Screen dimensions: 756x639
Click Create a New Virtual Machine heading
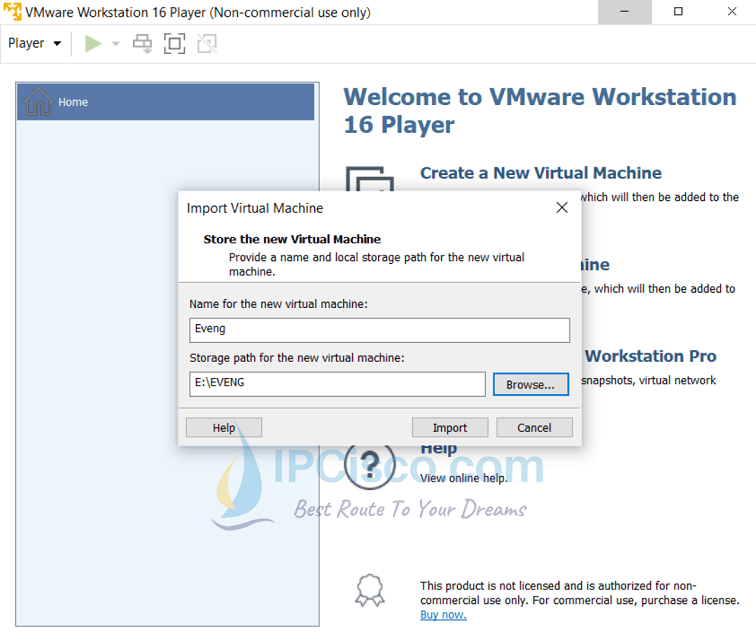540,173
